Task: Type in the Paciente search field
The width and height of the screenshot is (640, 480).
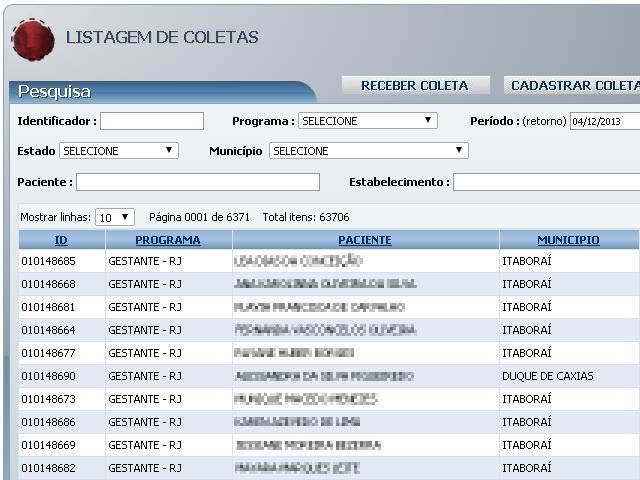Action: pyautogui.click(x=197, y=182)
